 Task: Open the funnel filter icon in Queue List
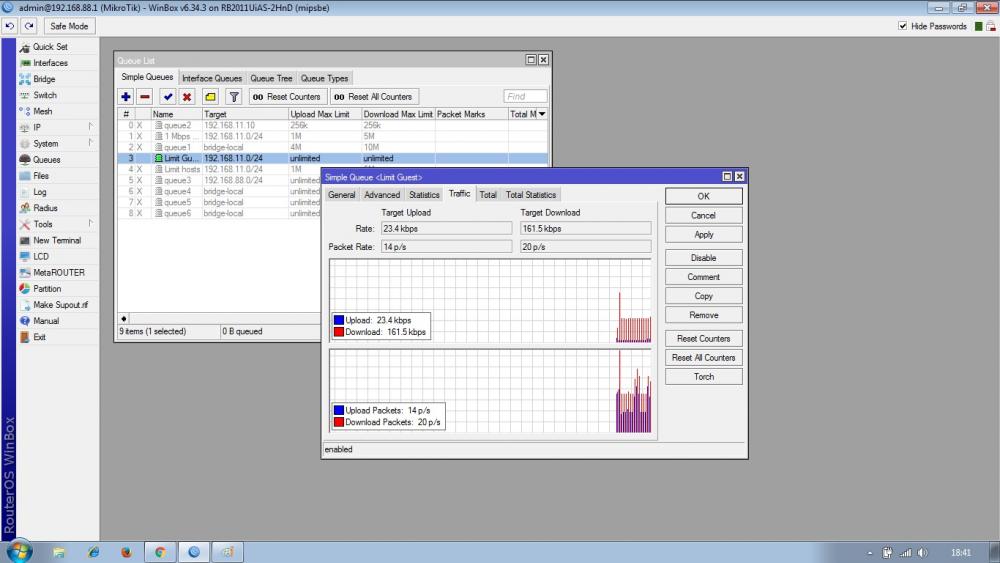click(x=234, y=97)
